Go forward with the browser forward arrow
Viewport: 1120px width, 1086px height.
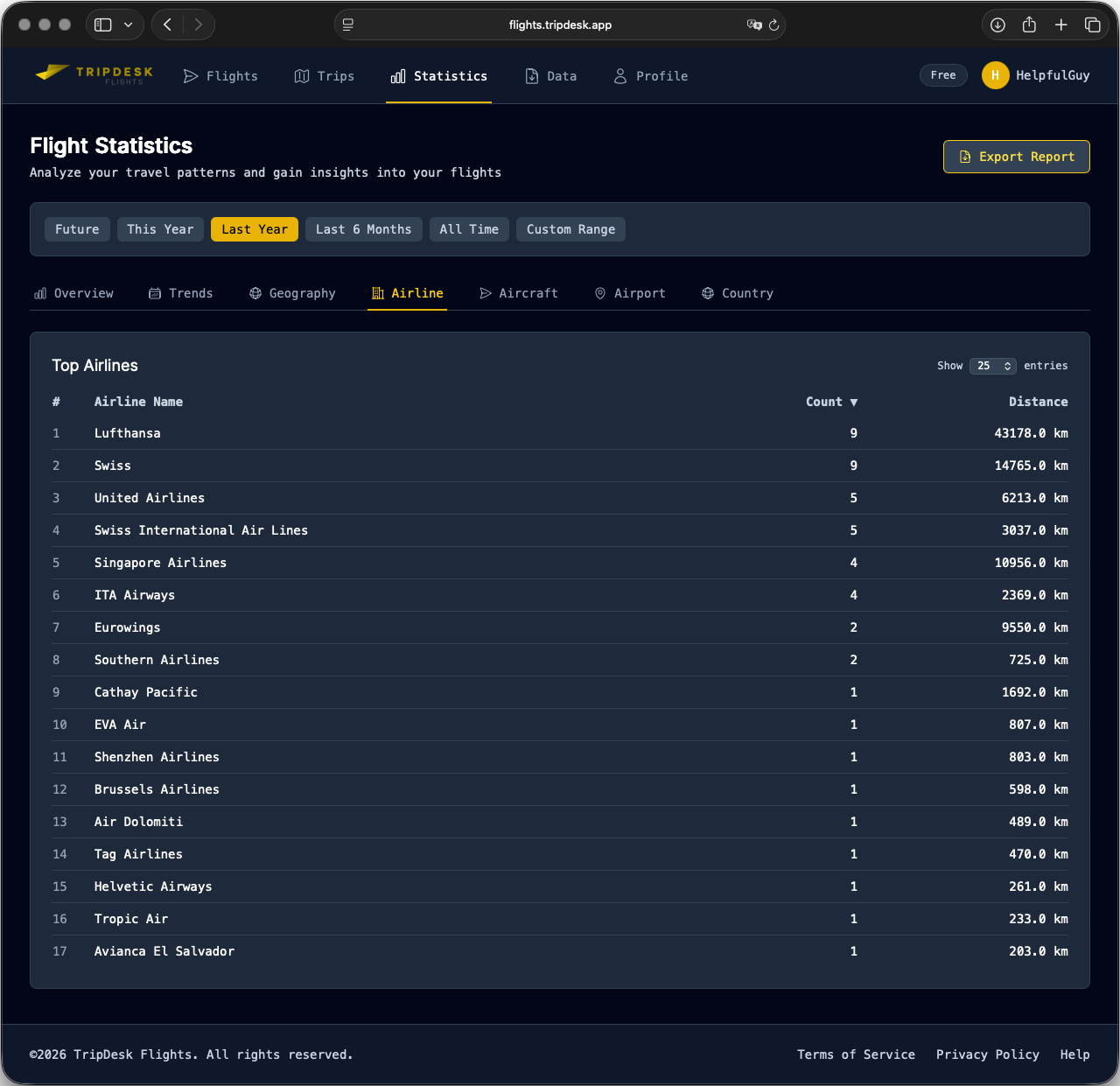pyautogui.click(x=199, y=25)
